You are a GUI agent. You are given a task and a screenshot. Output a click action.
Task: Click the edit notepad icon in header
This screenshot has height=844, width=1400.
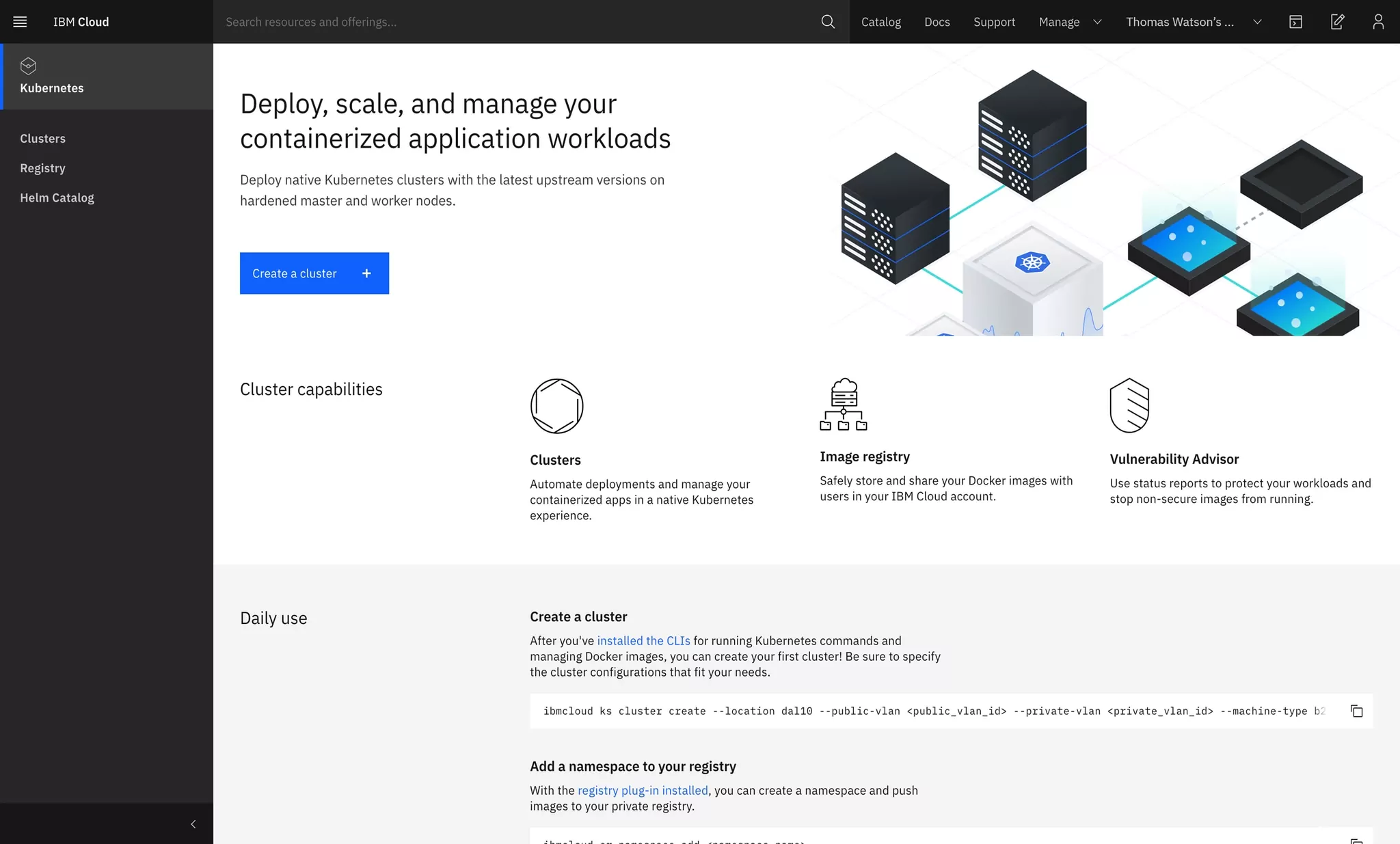(1337, 22)
